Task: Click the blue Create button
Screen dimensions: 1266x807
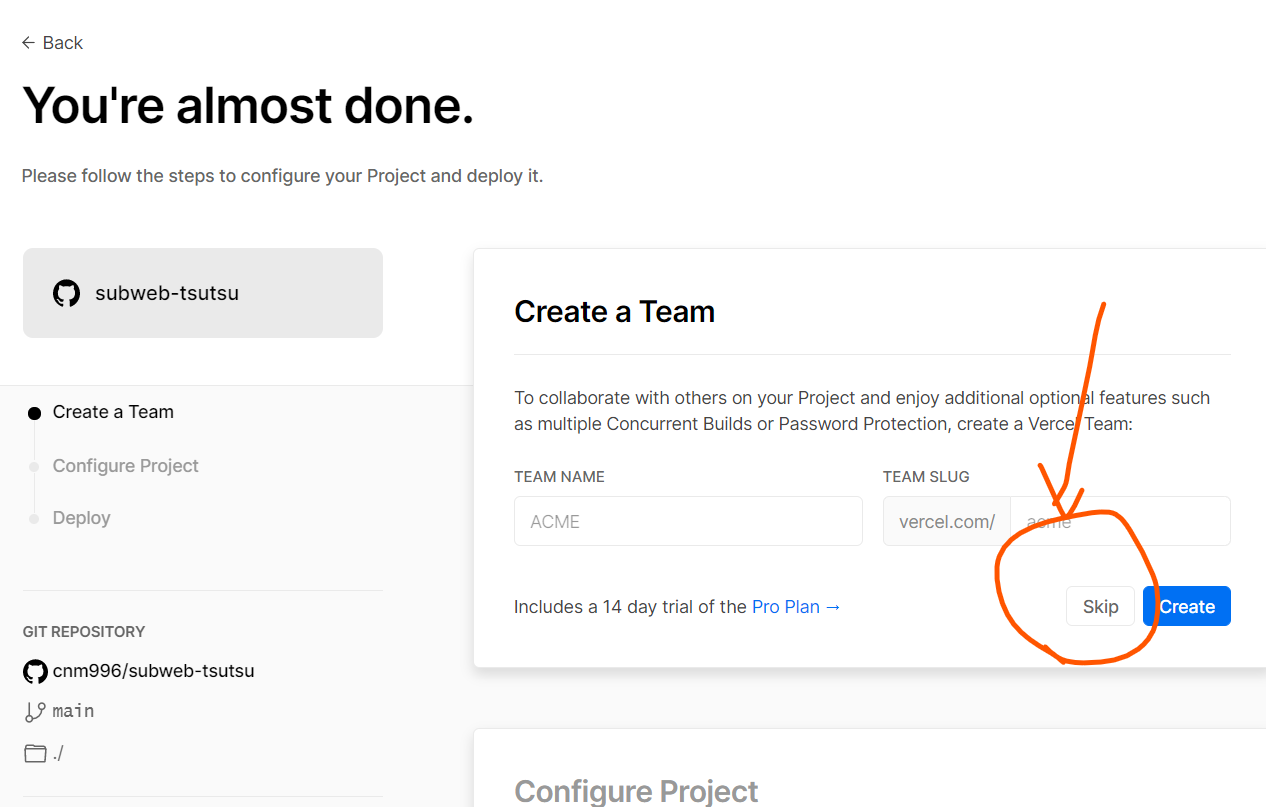Action: pyautogui.click(x=1187, y=607)
